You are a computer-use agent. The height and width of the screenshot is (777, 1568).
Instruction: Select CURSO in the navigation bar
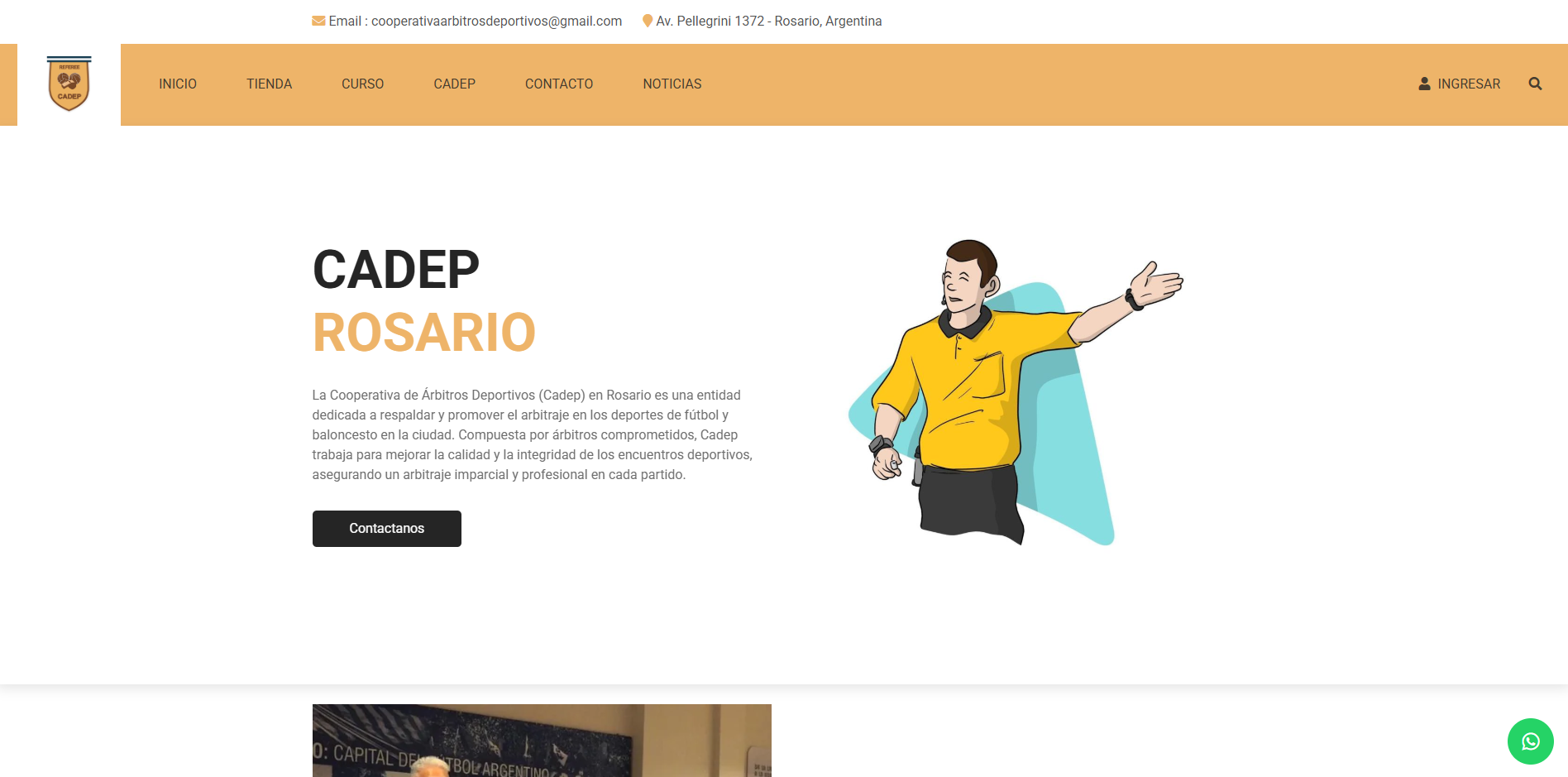click(362, 84)
